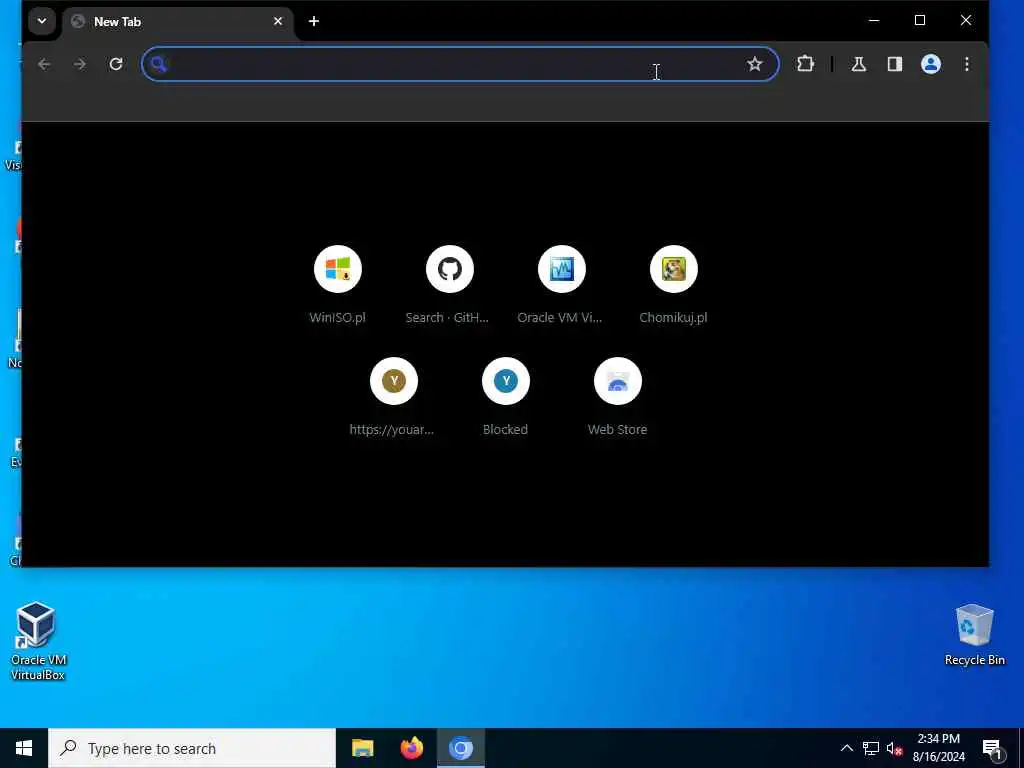Viewport: 1024px width, 768px height.
Task: Open the Extensions puzzle icon
Action: pyautogui.click(x=805, y=64)
